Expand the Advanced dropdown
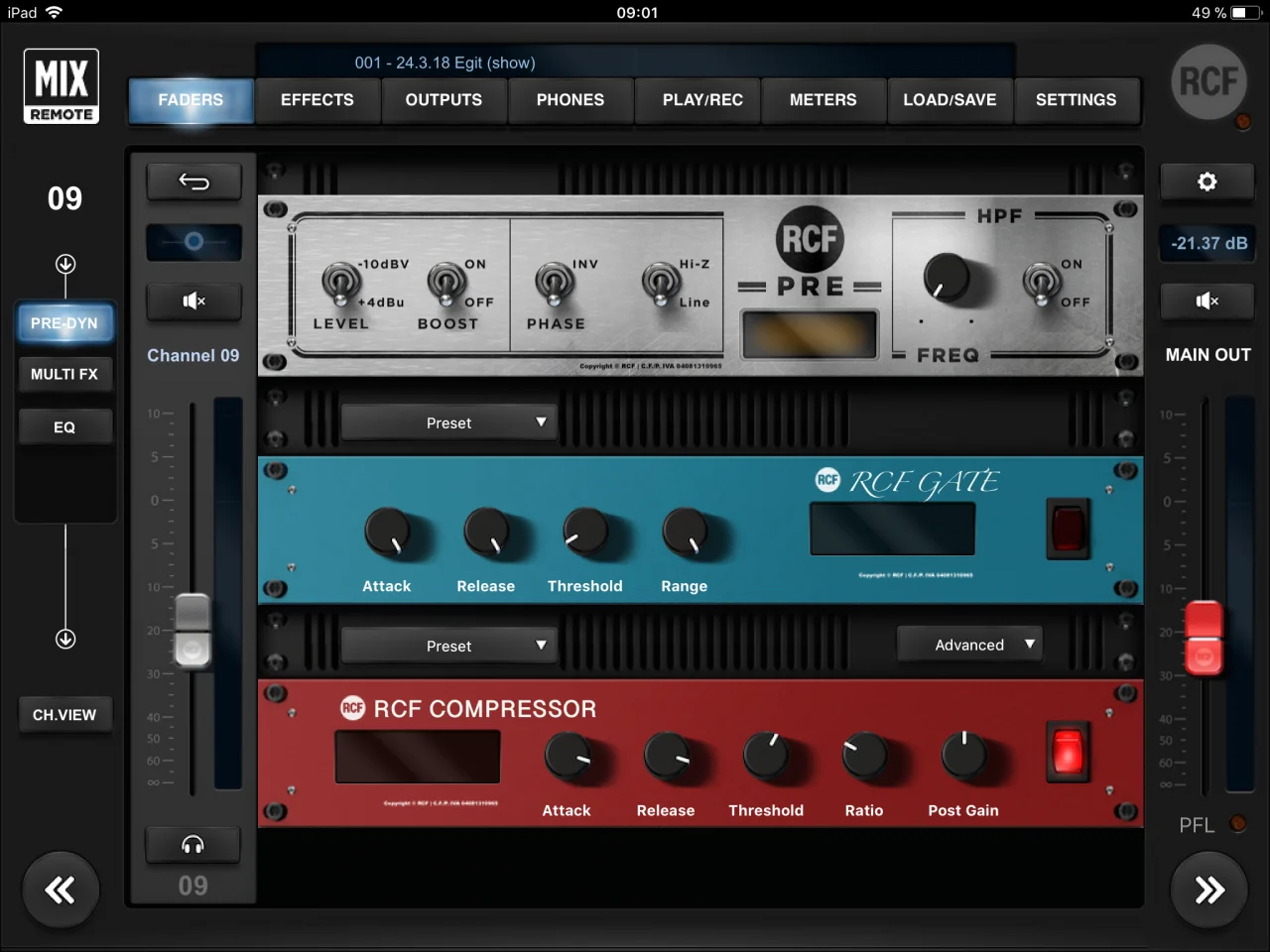1270x952 pixels. click(969, 645)
